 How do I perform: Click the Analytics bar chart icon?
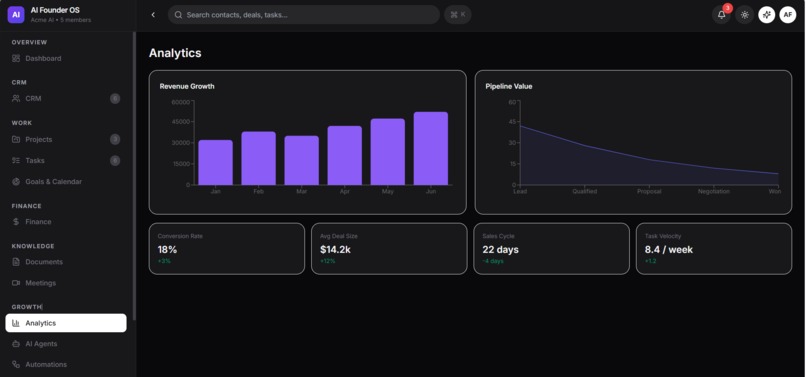16,323
